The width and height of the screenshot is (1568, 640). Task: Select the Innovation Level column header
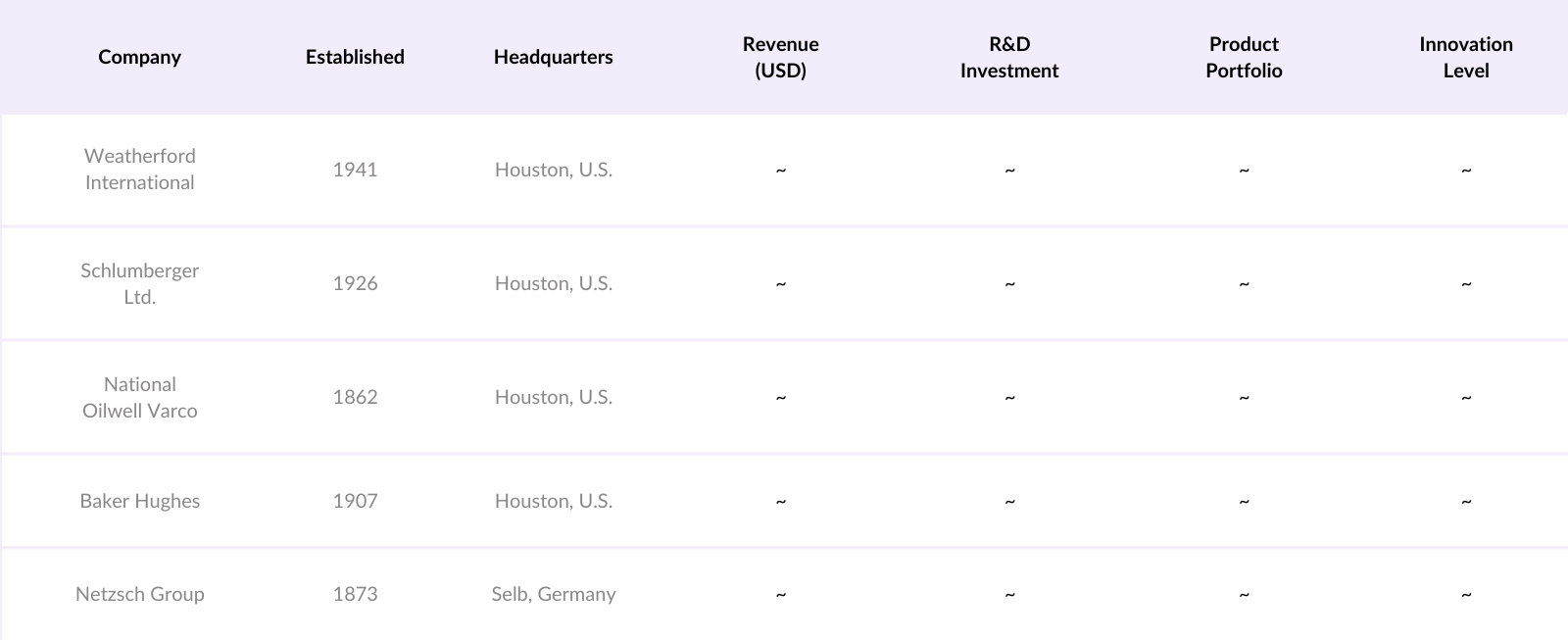(1465, 57)
